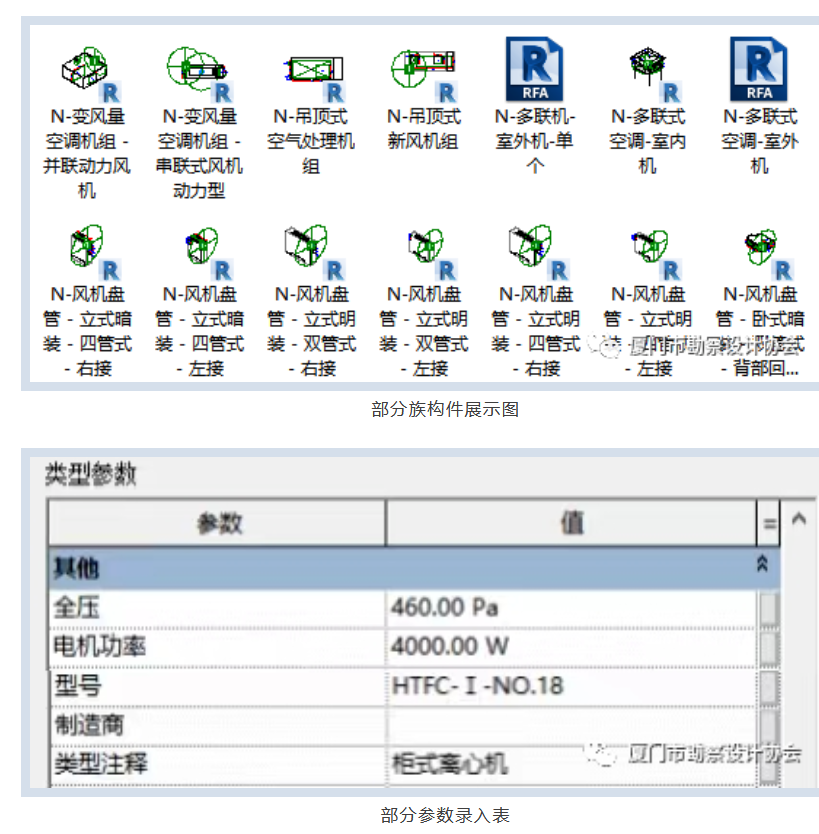
Task: Click the empty 制造商 value field
Action: coord(571,725)
